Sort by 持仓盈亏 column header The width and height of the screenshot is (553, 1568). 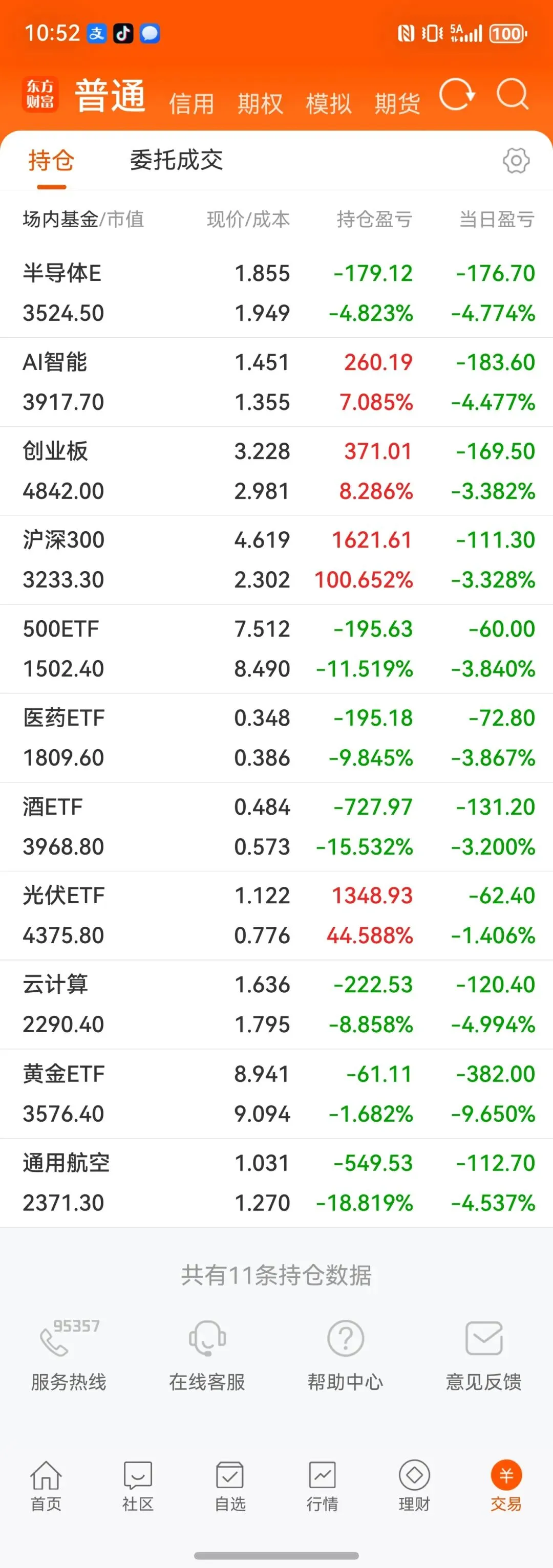click(374, 219)
